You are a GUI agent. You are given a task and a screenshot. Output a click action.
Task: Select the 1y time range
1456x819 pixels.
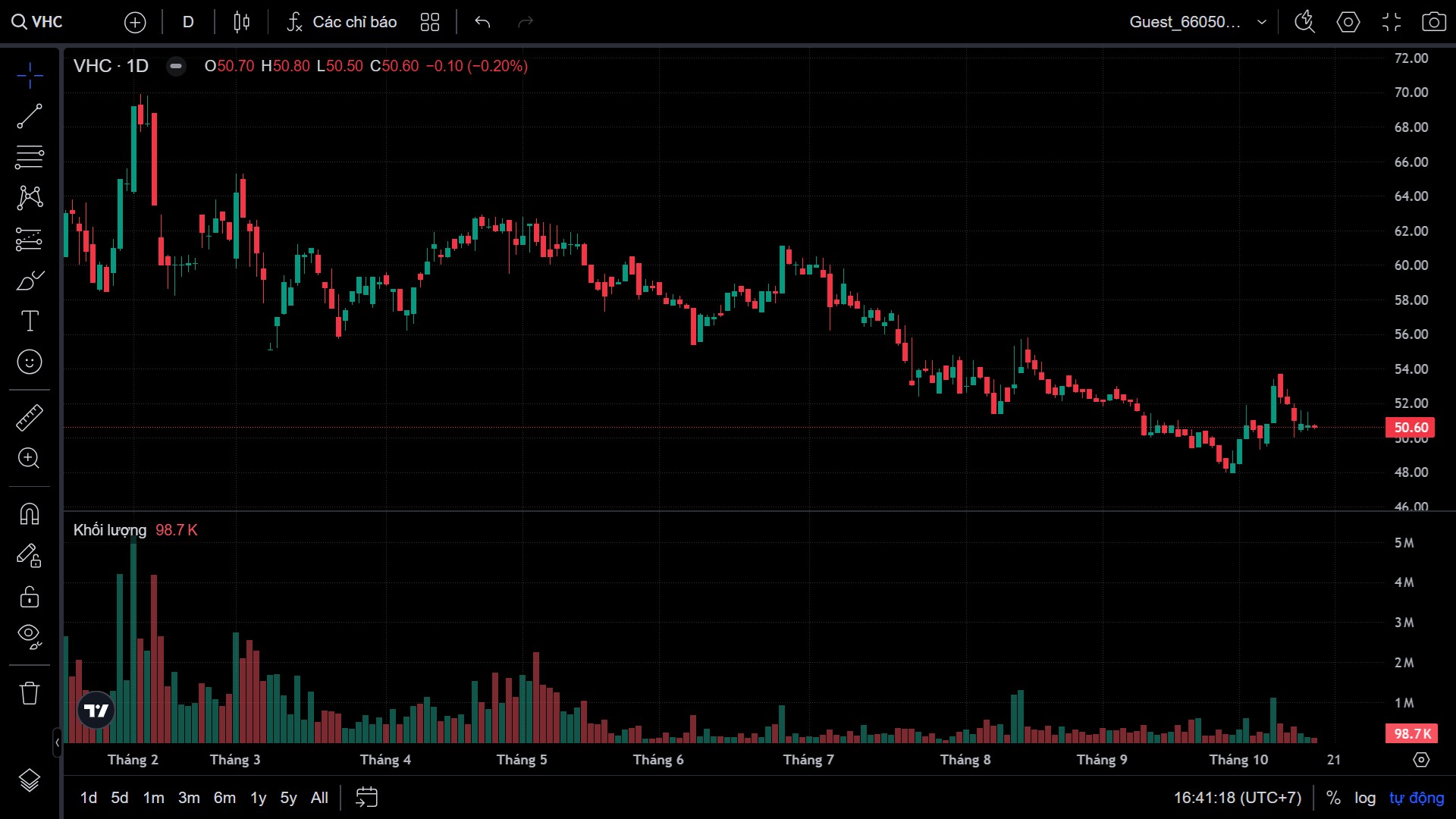click(x=259, y=798)
